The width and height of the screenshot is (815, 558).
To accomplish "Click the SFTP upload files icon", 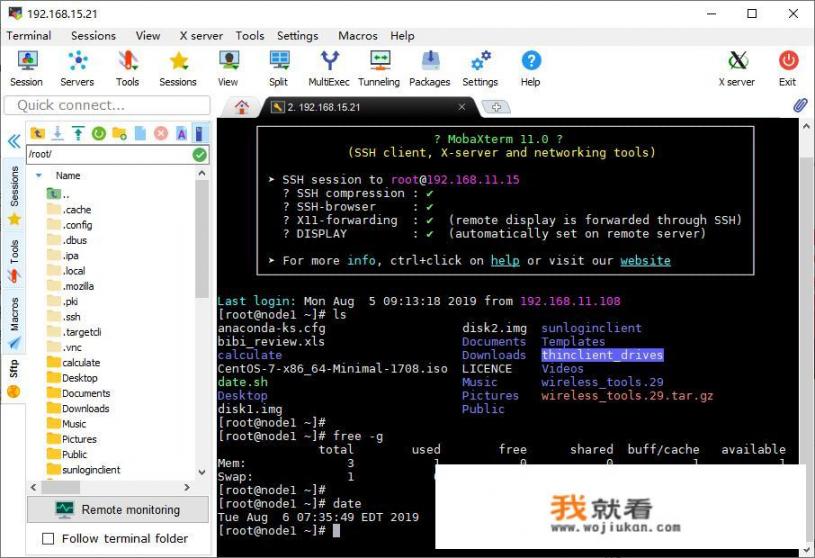I will [78, 134].
